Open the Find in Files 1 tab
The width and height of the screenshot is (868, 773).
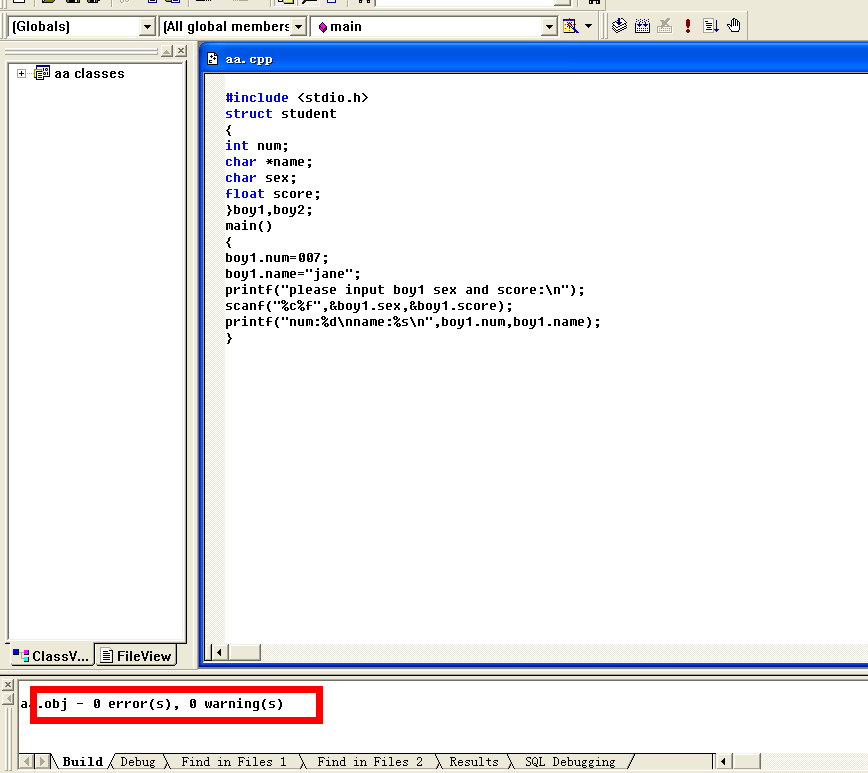coord(234,762)
